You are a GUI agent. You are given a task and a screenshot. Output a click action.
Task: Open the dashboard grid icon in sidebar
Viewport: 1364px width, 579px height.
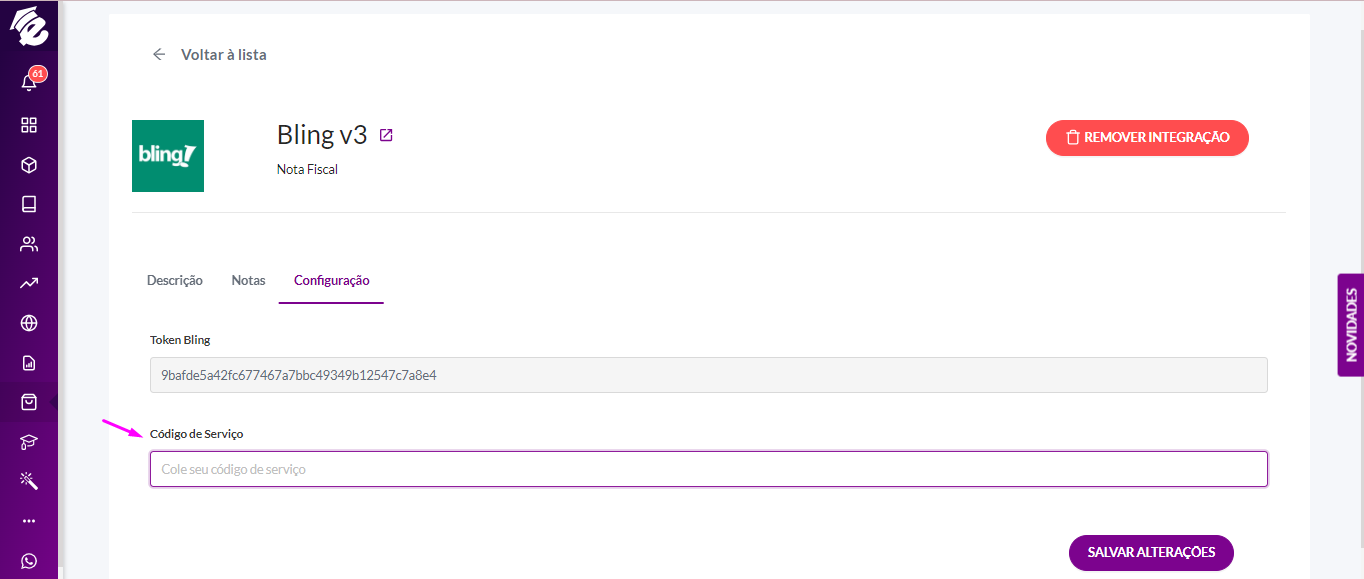click(29, 125)
